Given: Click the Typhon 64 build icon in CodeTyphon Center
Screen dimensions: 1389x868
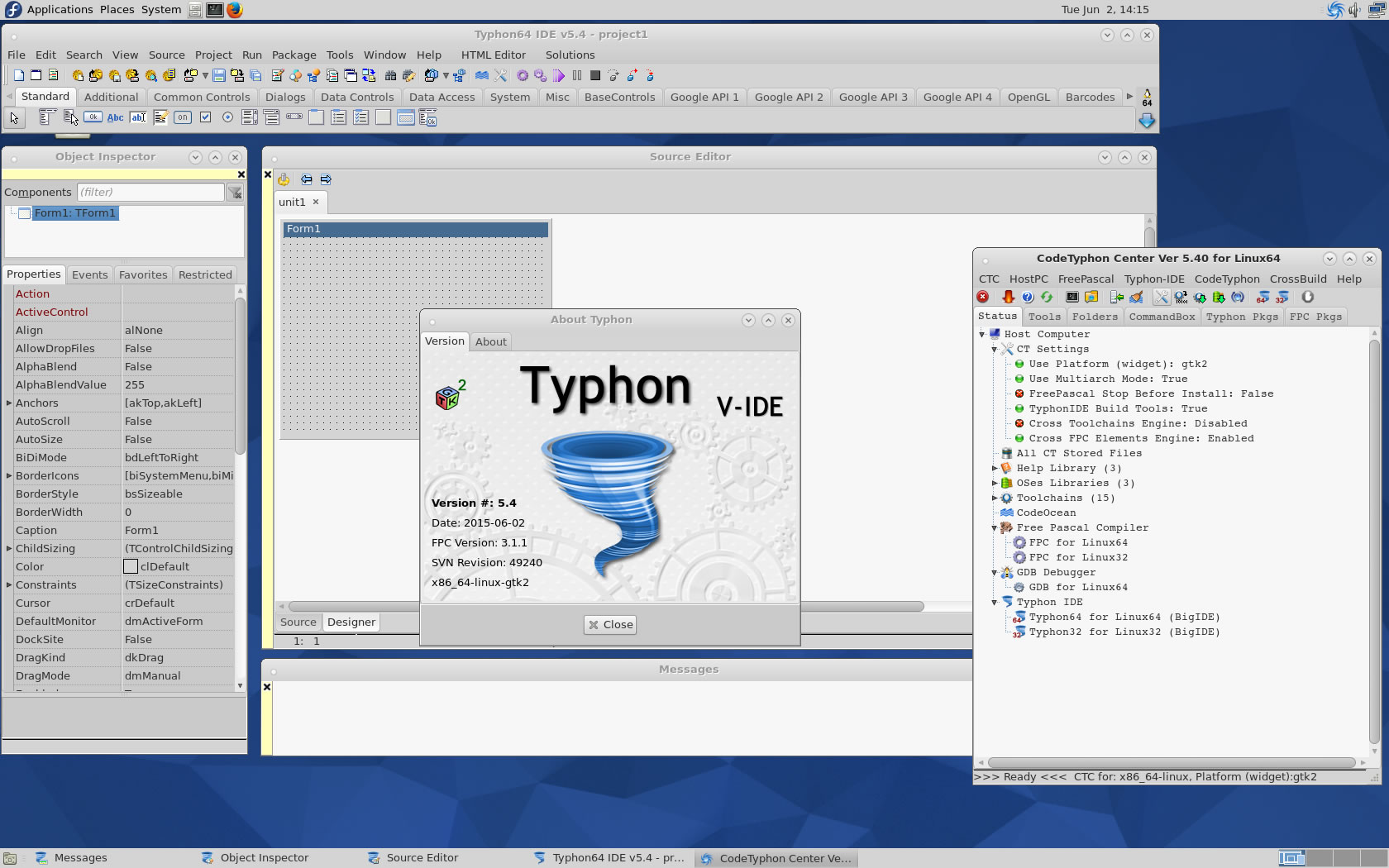Looking at the screenshot, I should (1263, 297).
